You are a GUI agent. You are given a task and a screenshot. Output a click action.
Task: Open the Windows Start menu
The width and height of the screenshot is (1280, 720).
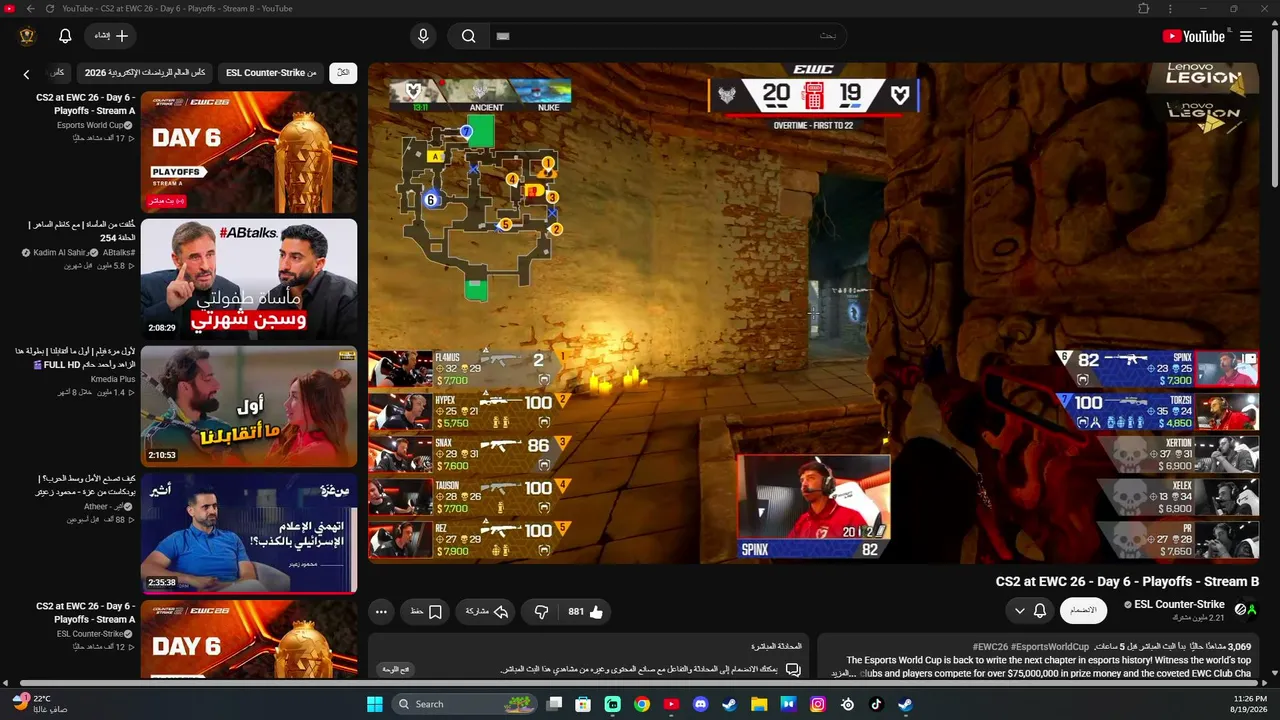(375, 704)
